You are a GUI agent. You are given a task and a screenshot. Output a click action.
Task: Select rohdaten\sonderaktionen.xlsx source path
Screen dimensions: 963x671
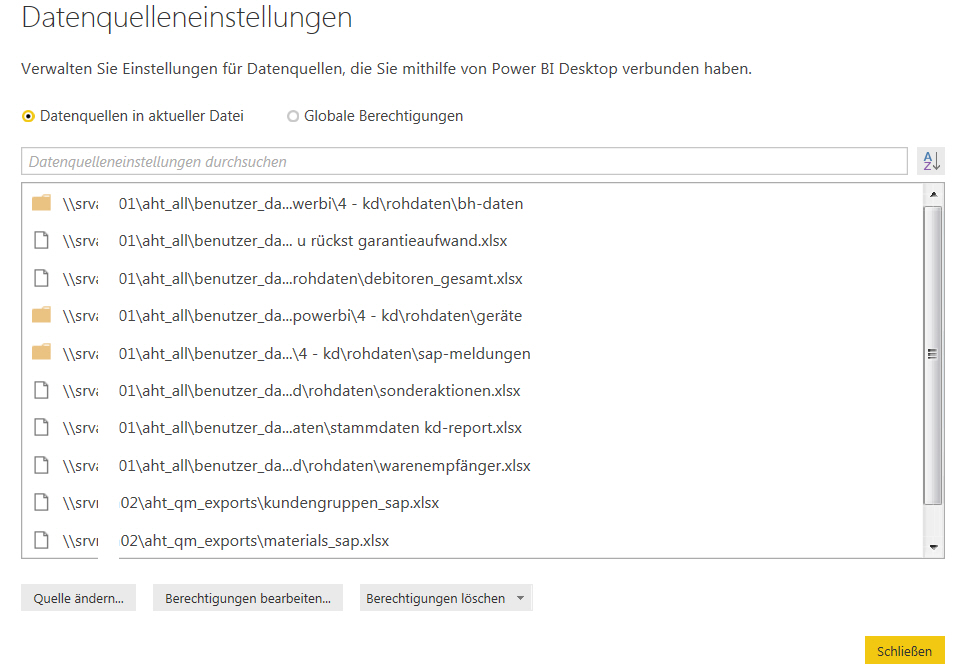292,390
